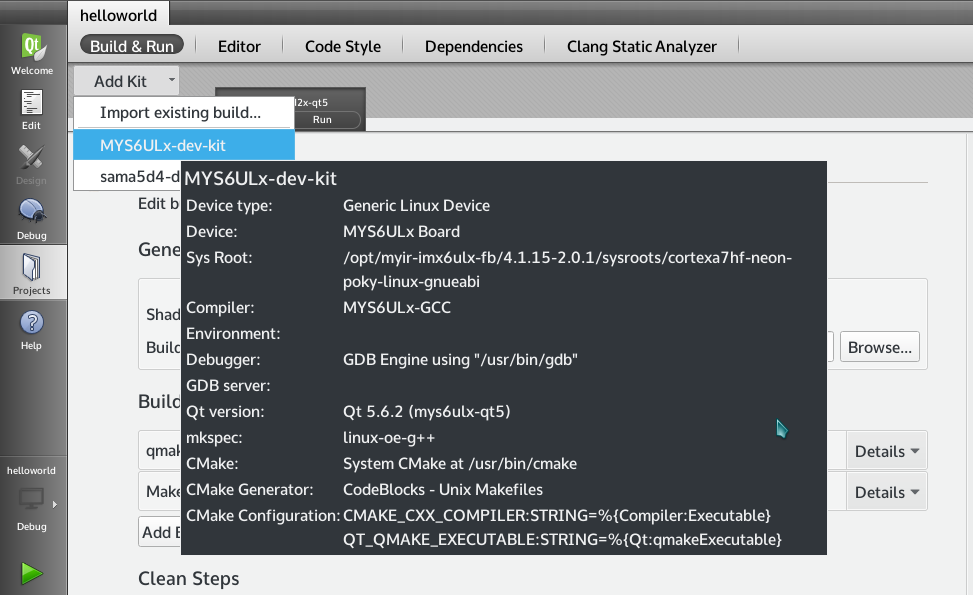Select MYS6ULx-dev-kit in the Add Kit menu

(184, 145)
